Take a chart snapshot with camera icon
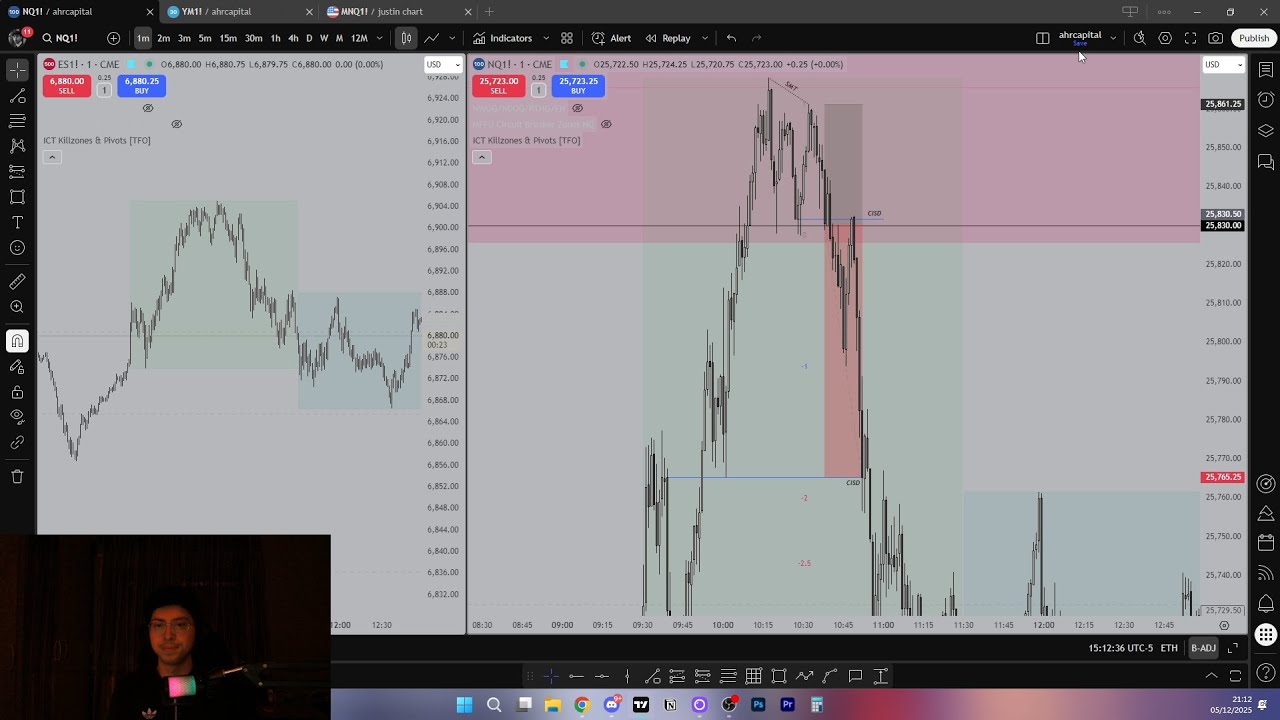The width and height of the screenshot is (1280, 720). tap(1215, 38)
